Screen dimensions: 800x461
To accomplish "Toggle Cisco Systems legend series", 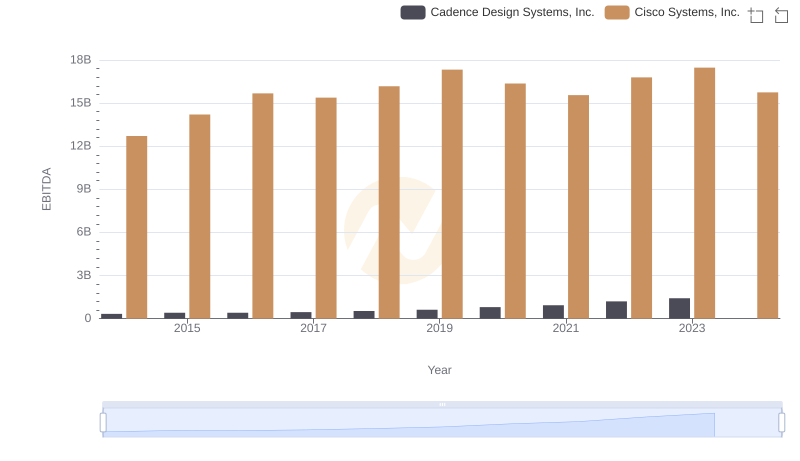I will 672,12.
